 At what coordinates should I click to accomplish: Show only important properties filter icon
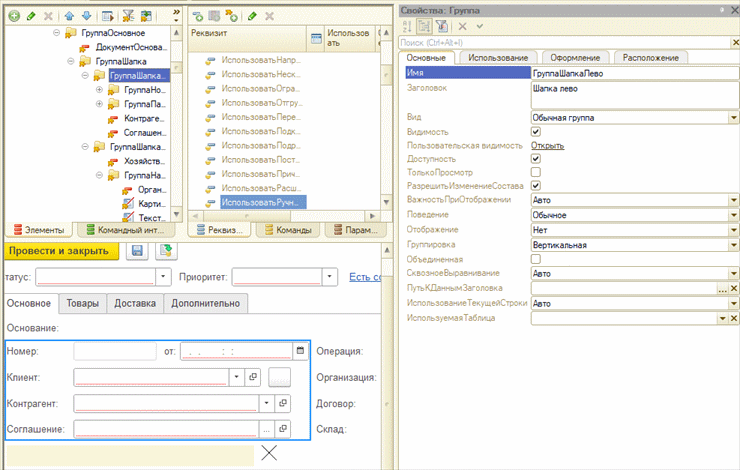tap(441, 26)
